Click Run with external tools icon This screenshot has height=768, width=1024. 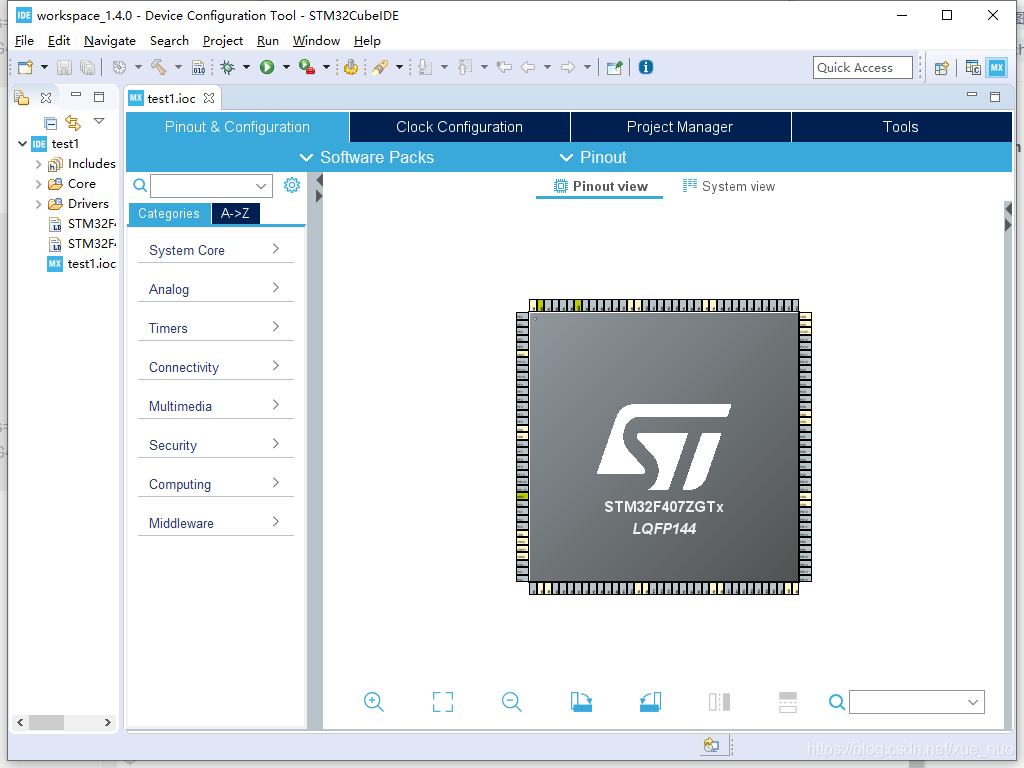[x=307, y=67]
